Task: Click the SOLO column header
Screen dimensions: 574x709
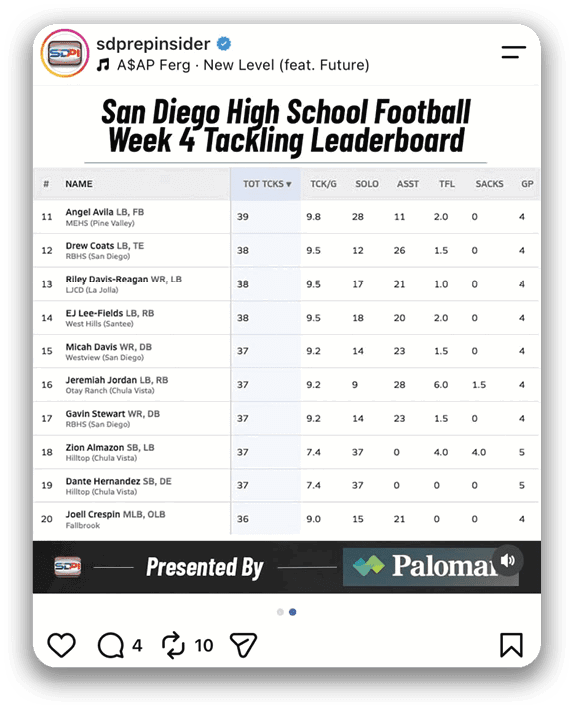Action: pos(367,184)
